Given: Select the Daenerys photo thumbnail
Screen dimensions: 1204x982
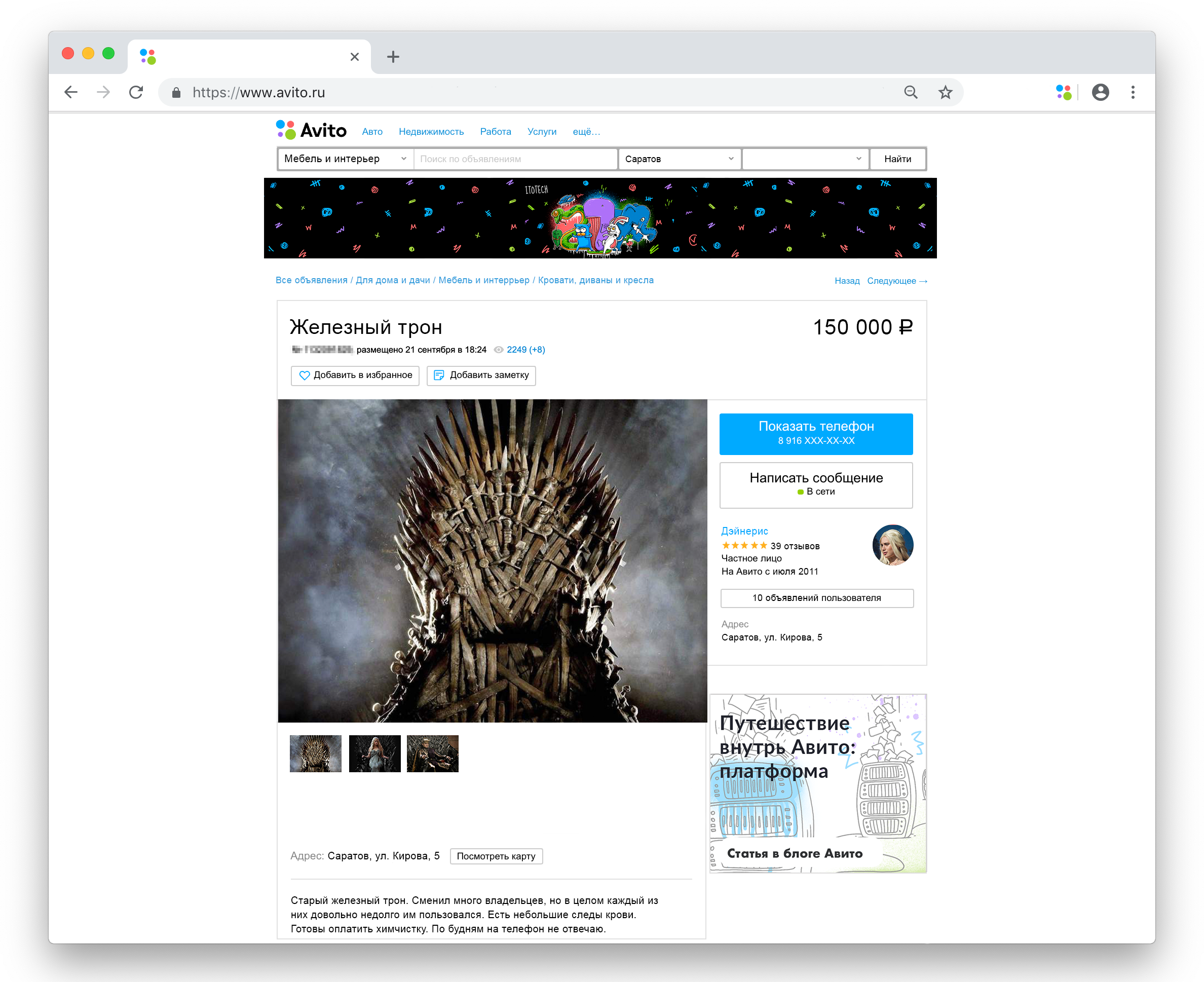Looking at the screenshot, I should point(374,753).
